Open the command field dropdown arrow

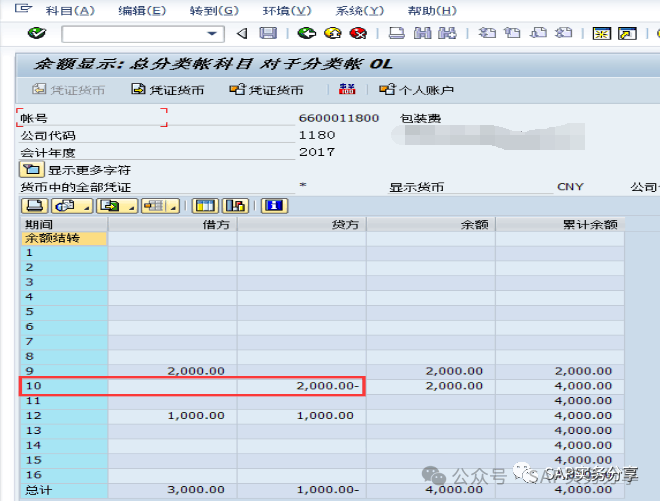click(x=212, y=33)
